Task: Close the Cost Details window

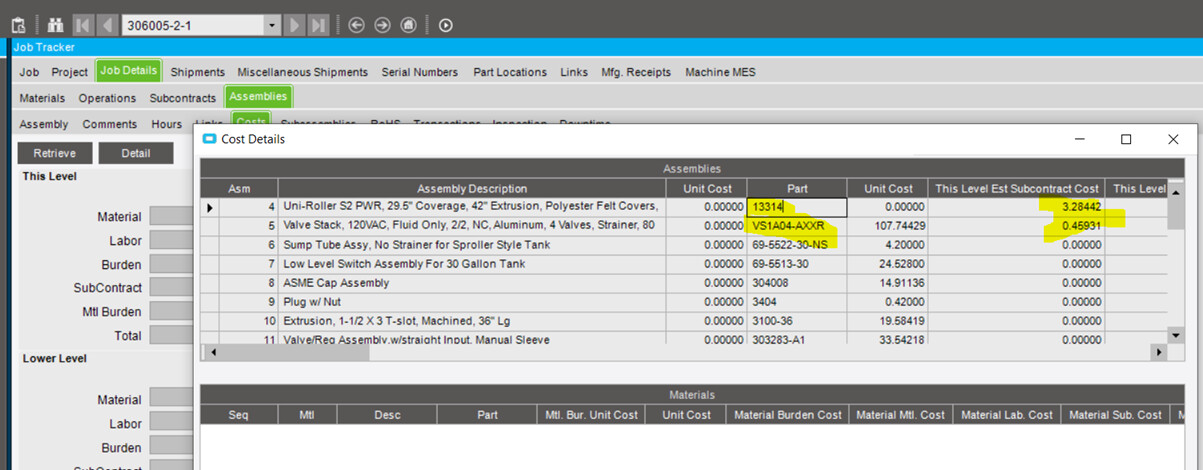Action: tap(1173, 140)
